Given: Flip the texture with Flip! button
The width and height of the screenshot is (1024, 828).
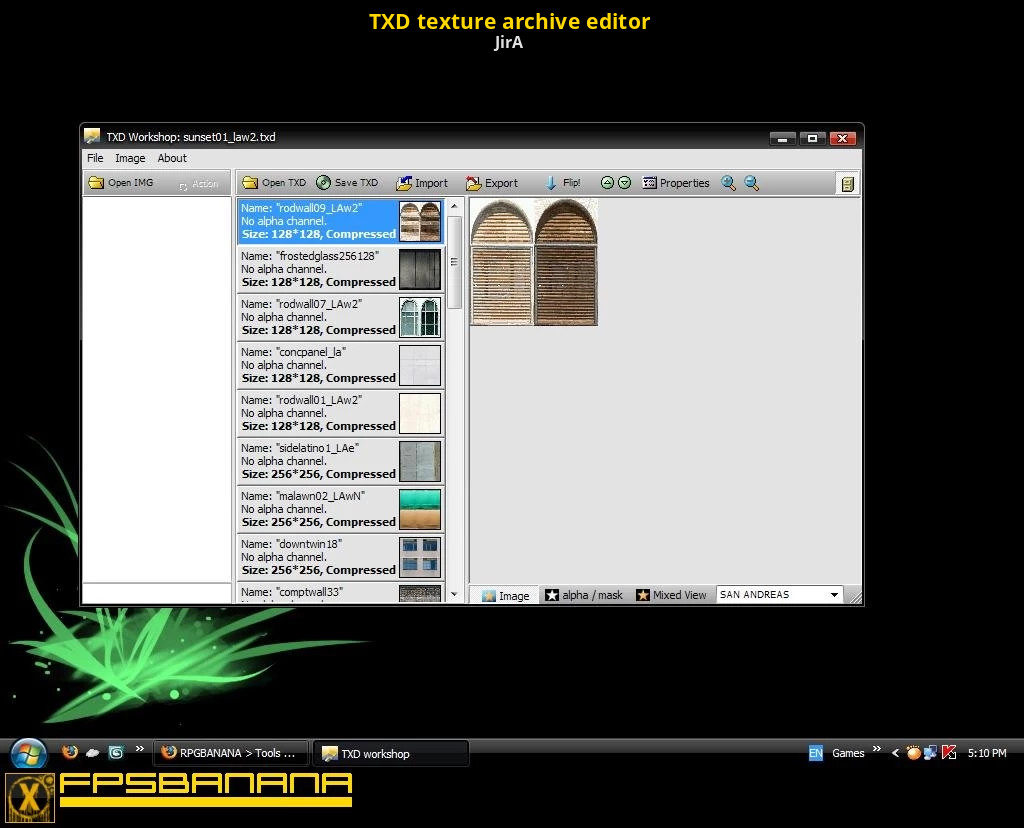Looking at the screenshot, I should tap(562, 183).
